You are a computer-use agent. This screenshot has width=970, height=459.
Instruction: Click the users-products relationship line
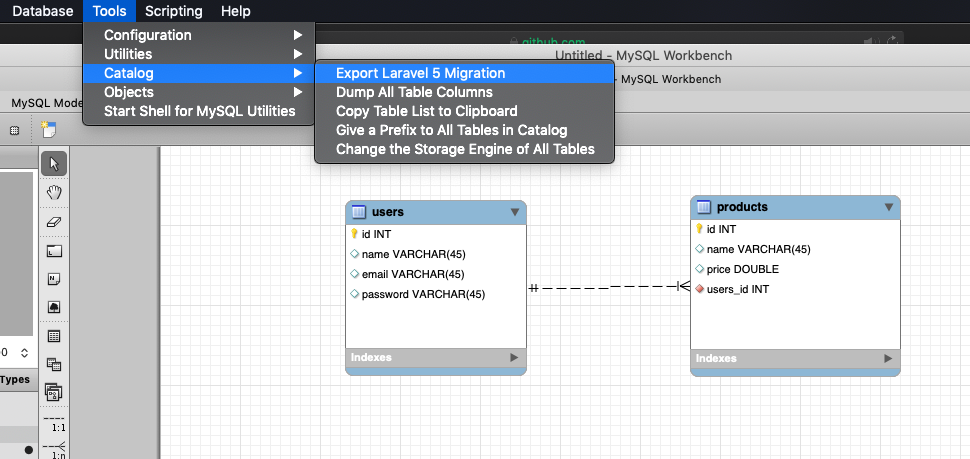609,287
